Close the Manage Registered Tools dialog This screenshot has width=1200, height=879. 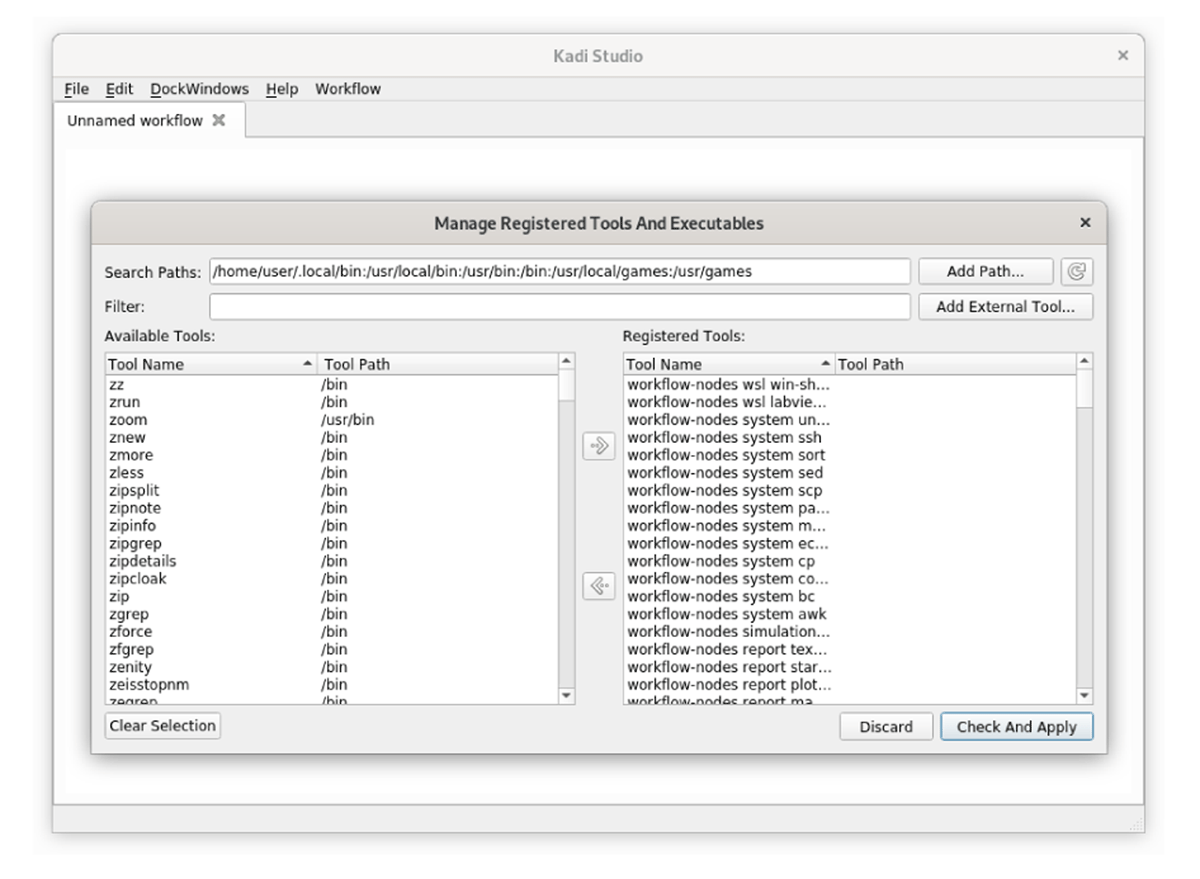pos(1085,223)
